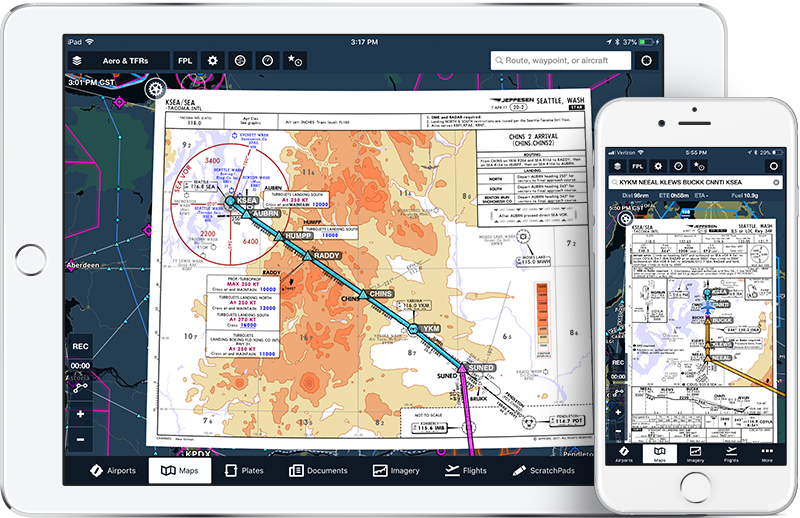The height and width of the screenshot is (518, 800).
Task: Zoom in the map with plus button
Action: tap(81, 413)
